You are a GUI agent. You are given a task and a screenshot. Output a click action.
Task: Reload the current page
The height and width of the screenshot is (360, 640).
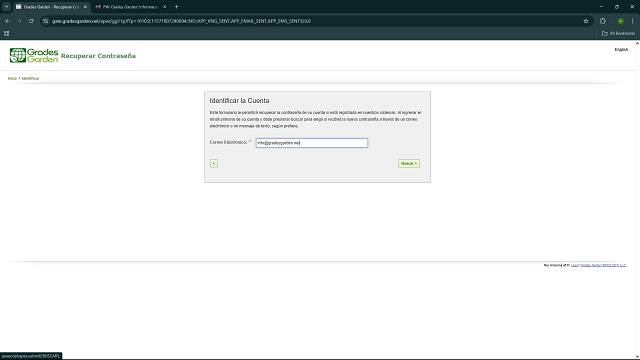pyautogui.click(x=31, y=21)
